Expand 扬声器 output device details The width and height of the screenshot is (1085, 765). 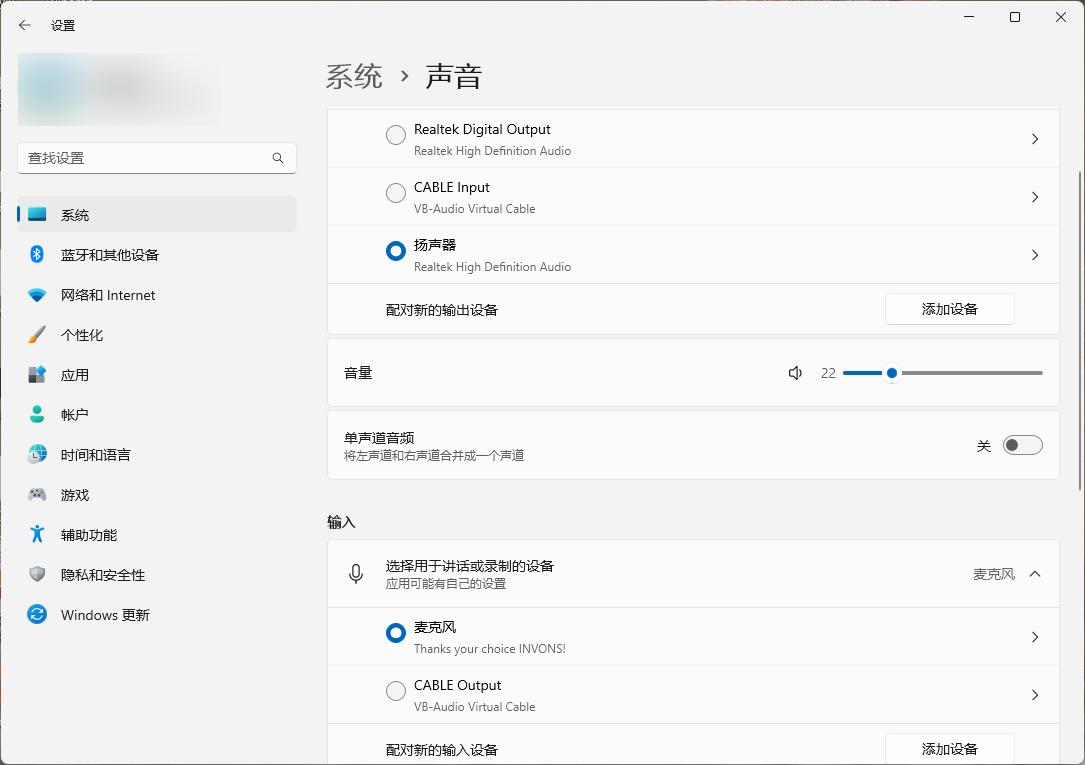1034,254
